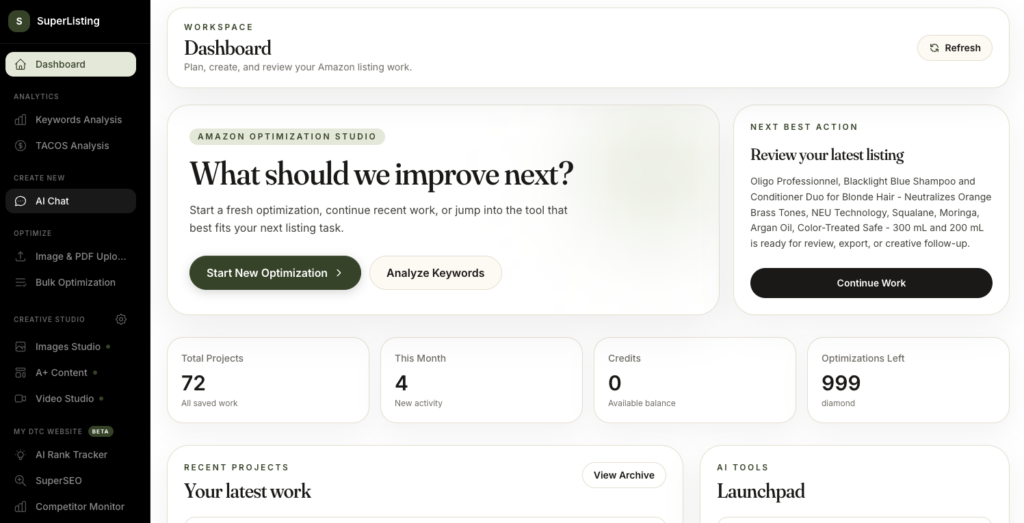Screen dimensions: 1024x523
Task: Click the Keywords Analysis bar chart icon
Action: point(21,119)
